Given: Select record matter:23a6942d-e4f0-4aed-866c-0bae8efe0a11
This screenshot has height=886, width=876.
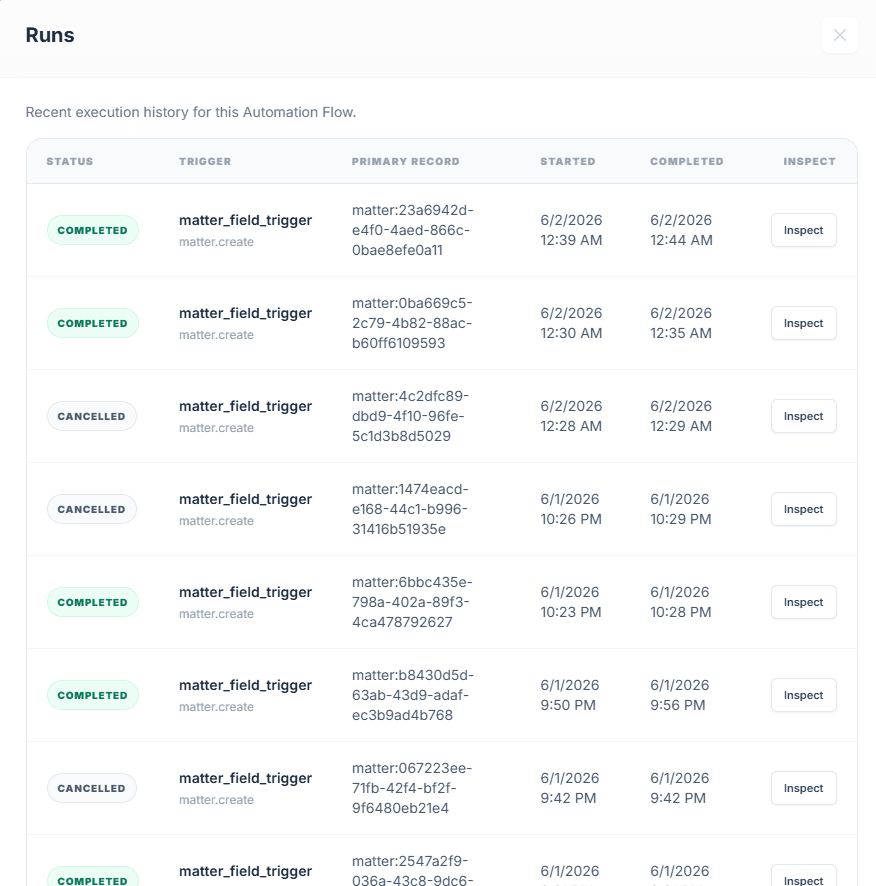Looking at the screenshot, I should point(413,230).
